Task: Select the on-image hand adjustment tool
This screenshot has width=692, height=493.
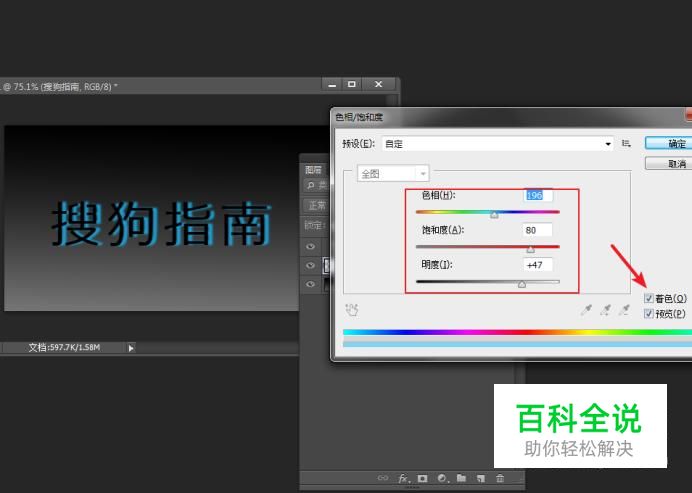Action: (352, 310)
